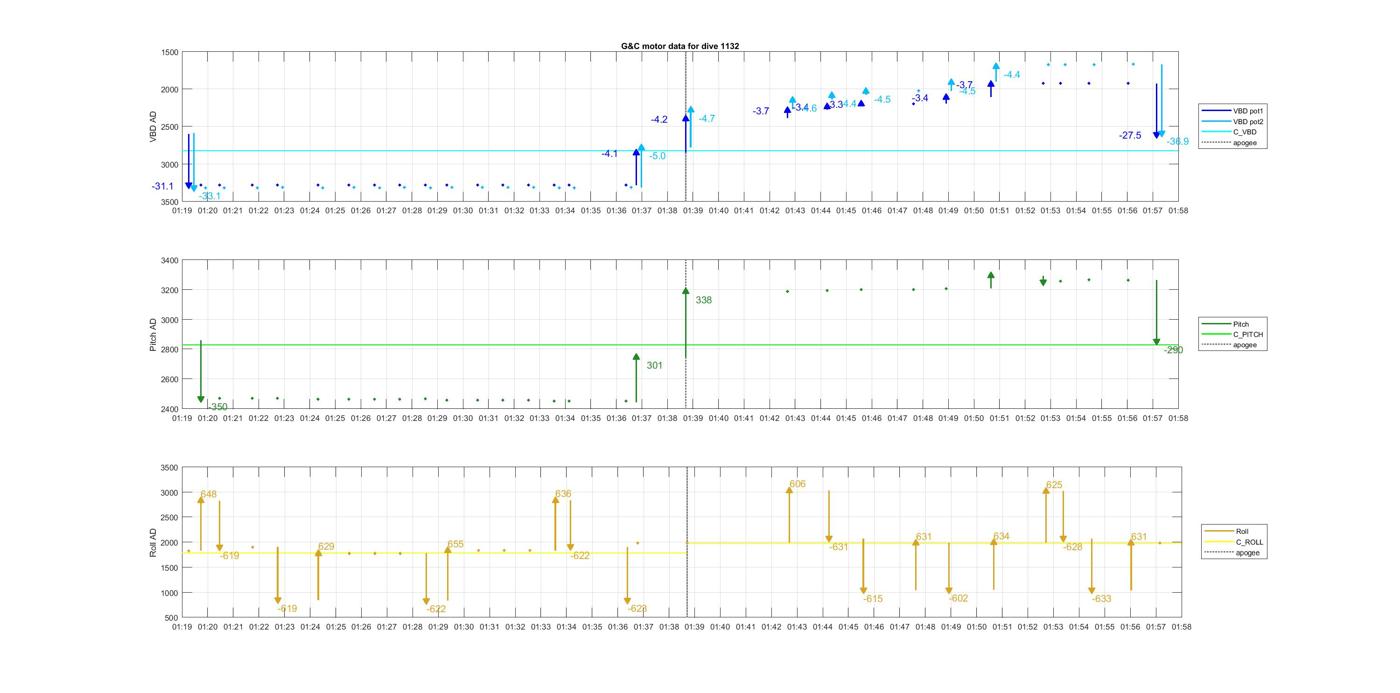
Task: Click the '-4.2' VBD data label
Action: coord(659,120)
